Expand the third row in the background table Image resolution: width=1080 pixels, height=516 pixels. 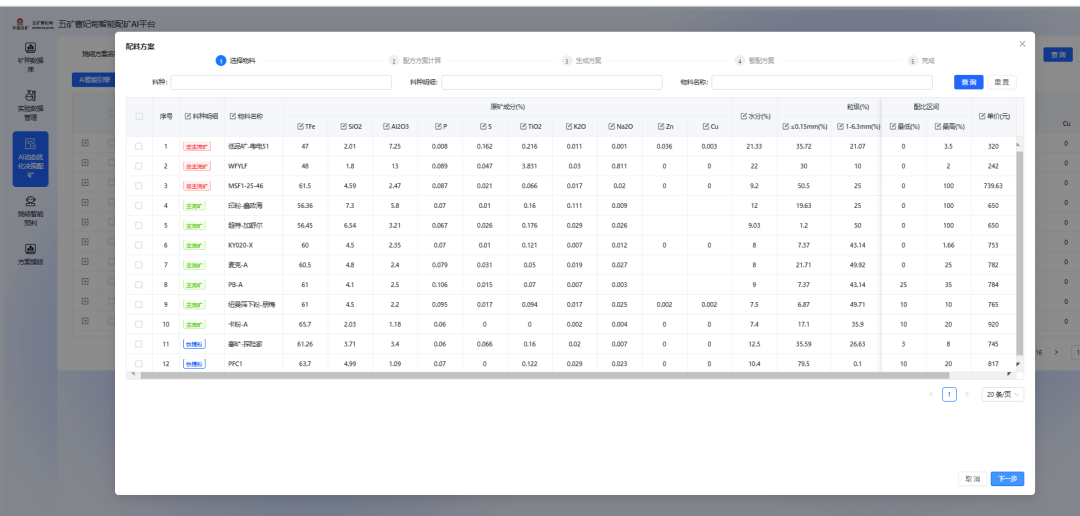[x=85, y=182]
